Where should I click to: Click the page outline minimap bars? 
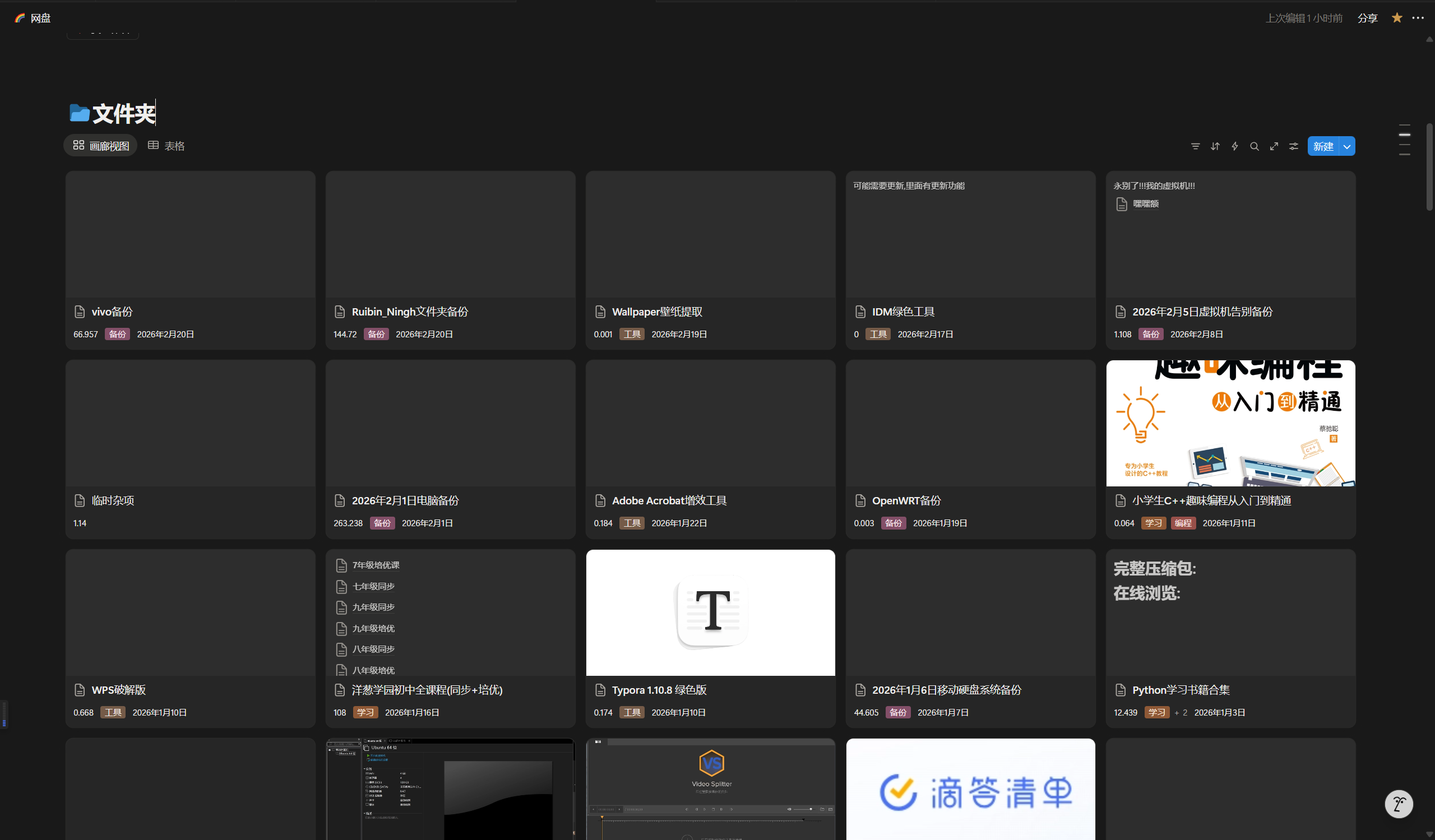[1404, 140]
